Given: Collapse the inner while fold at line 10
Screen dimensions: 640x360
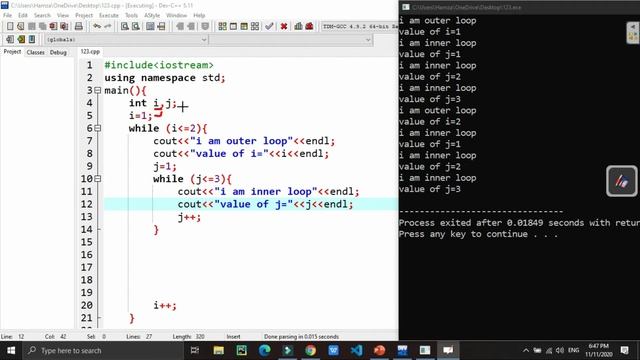Looking at the screenshot, I should pos(98,179).
